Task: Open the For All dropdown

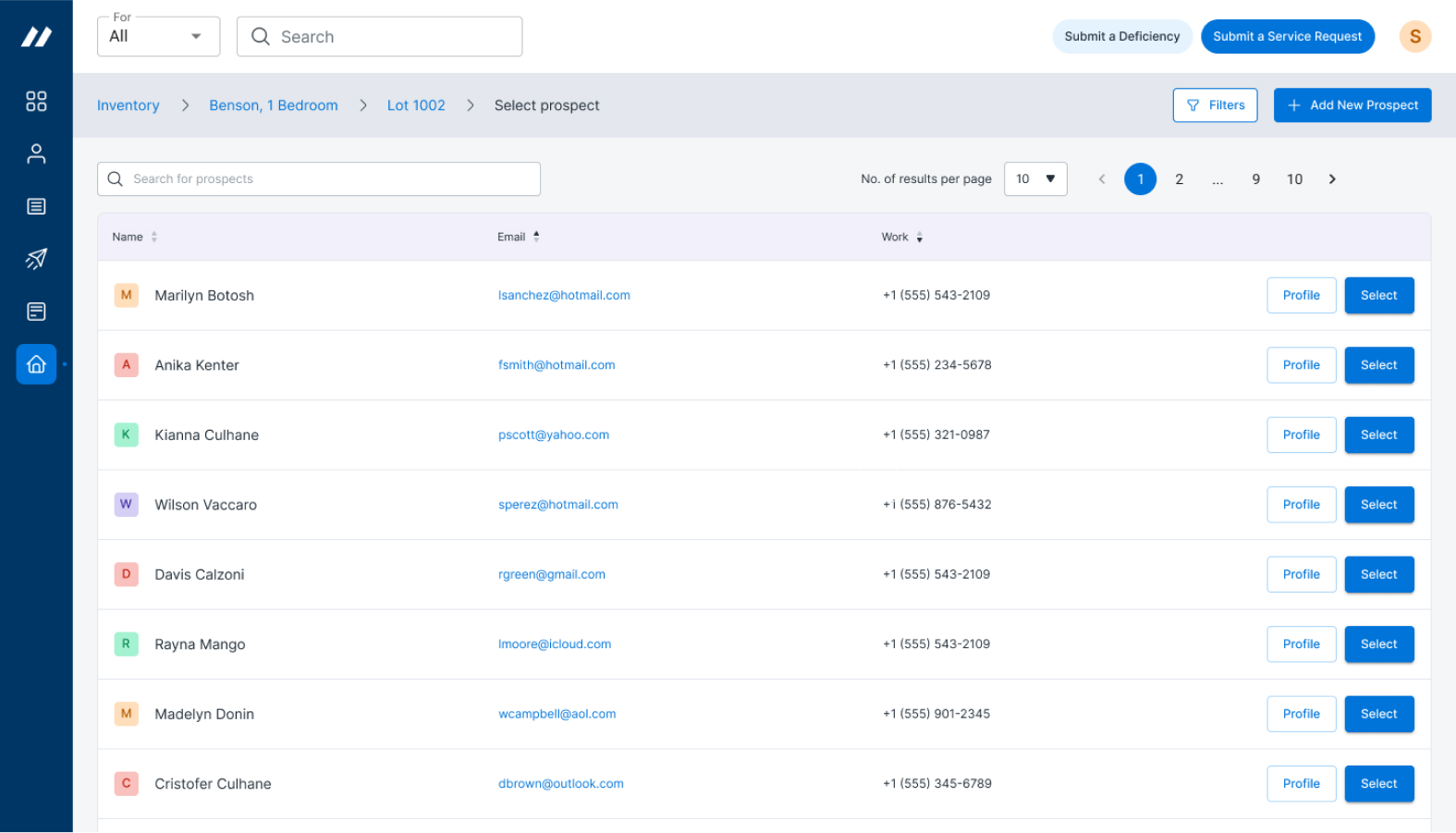Action: [x=158, y=36]
